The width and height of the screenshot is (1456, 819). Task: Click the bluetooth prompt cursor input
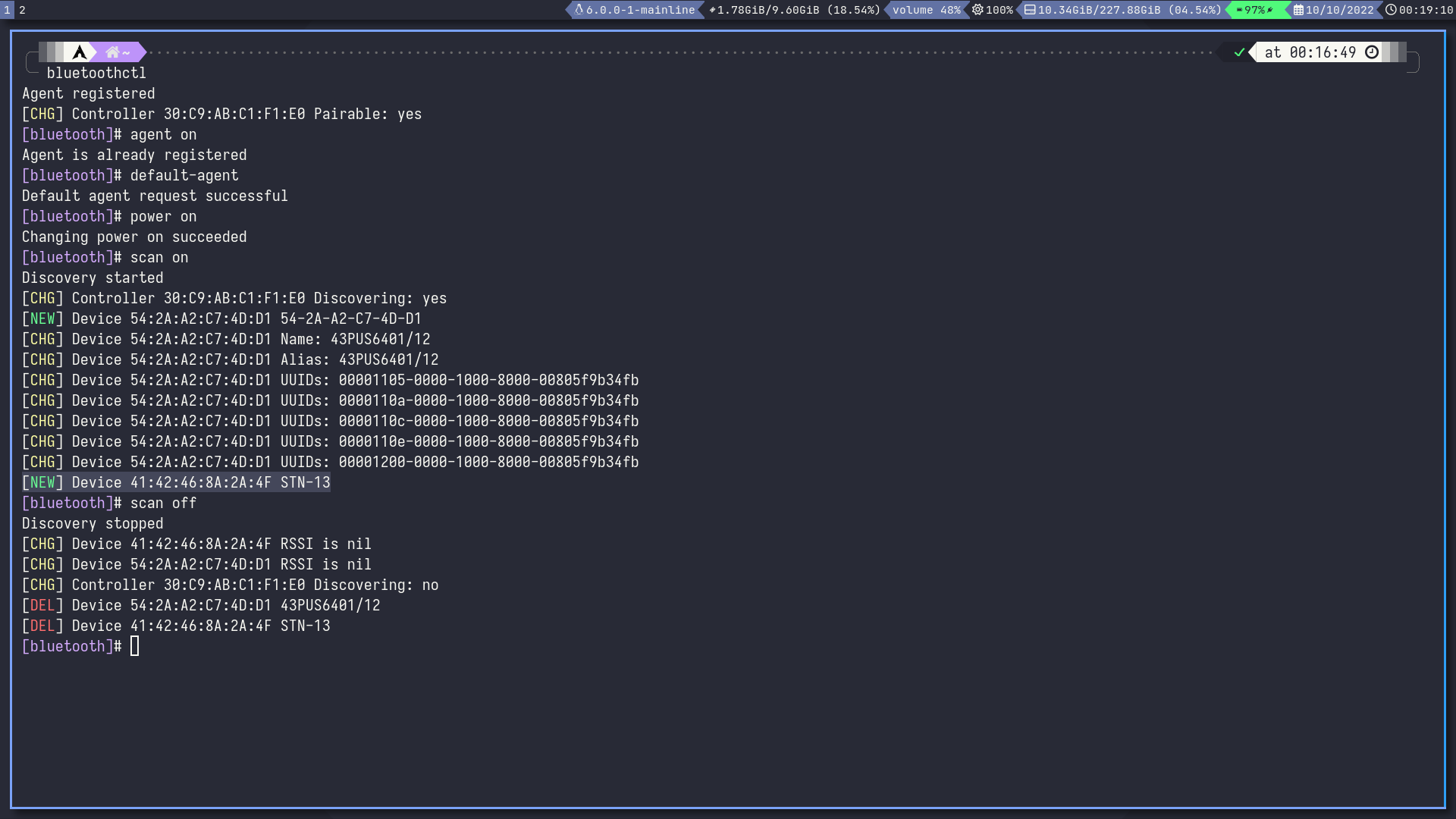134,646
